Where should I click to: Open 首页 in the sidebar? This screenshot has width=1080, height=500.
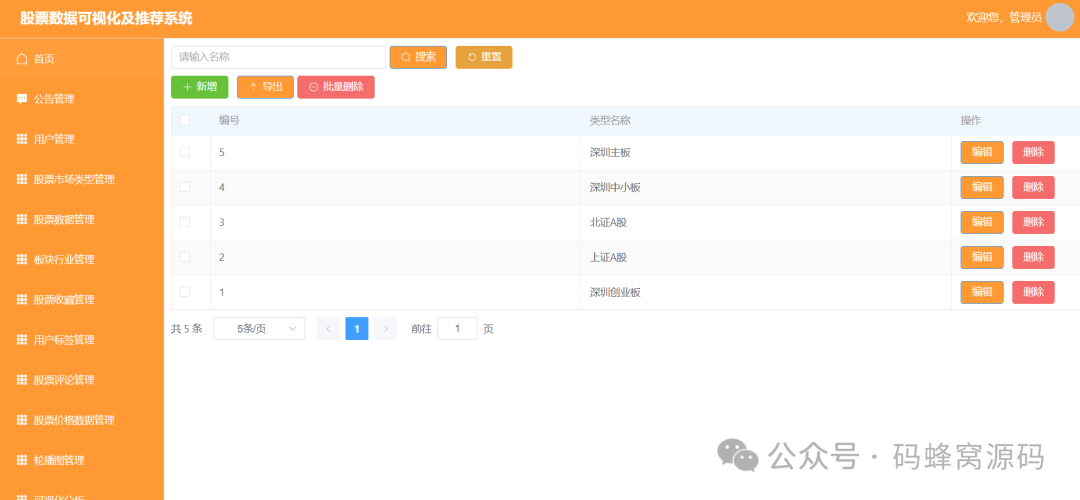pos(82,59)
